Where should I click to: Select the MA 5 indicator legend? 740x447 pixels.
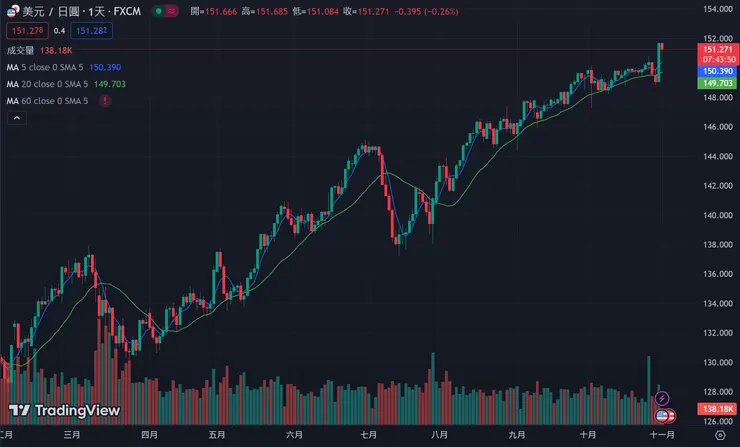(x=46, y=66)
